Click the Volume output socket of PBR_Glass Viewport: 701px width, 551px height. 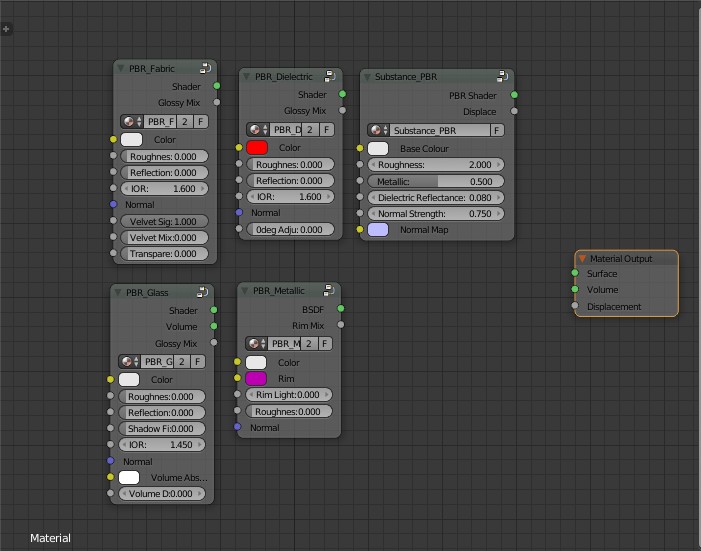[214, 326]
